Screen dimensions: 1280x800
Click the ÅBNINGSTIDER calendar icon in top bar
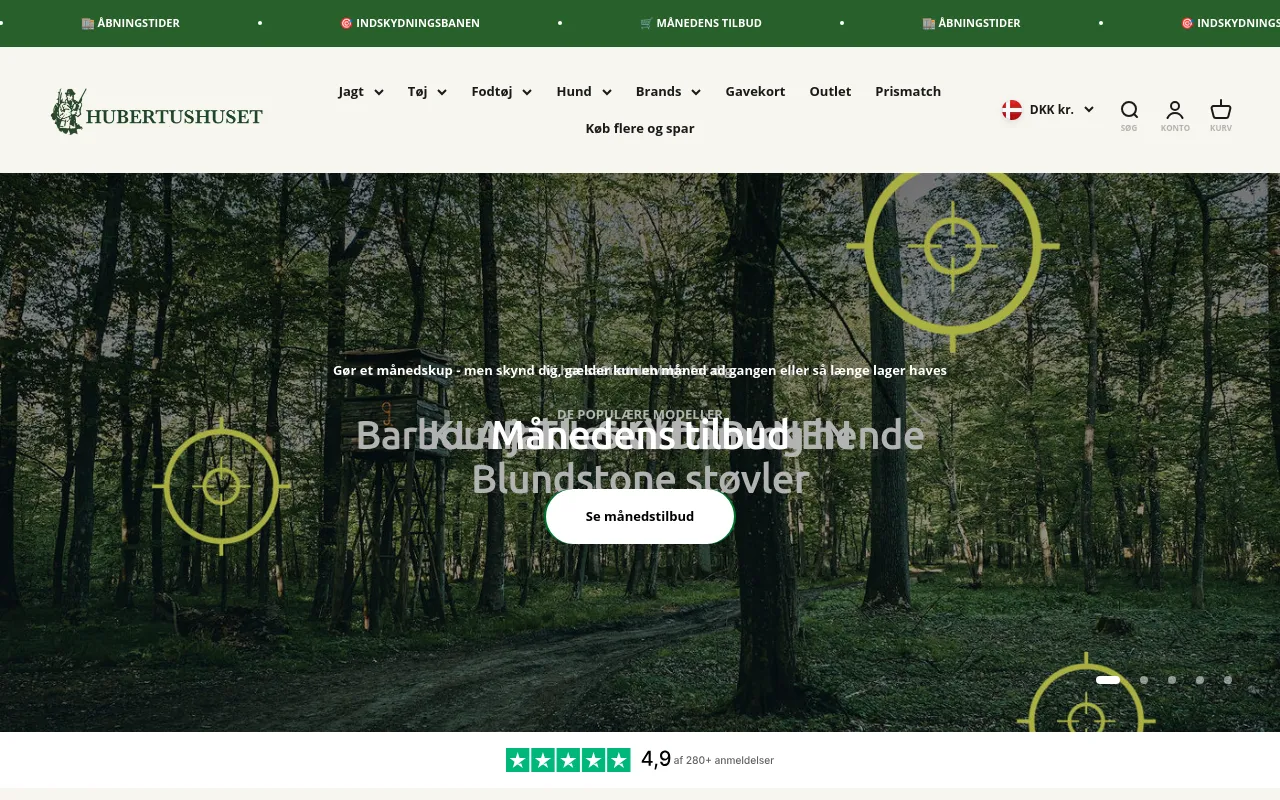[87, 22]
